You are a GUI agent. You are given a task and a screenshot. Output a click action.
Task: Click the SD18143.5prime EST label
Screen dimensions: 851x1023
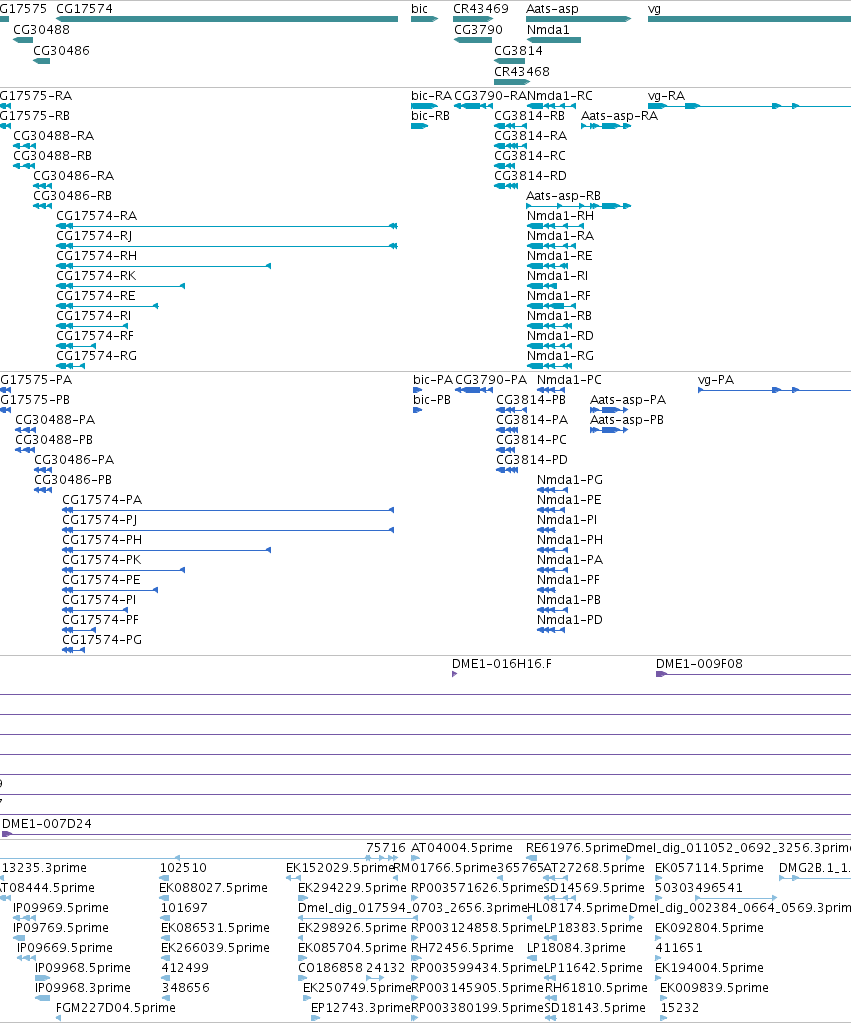click(595, 1007)
